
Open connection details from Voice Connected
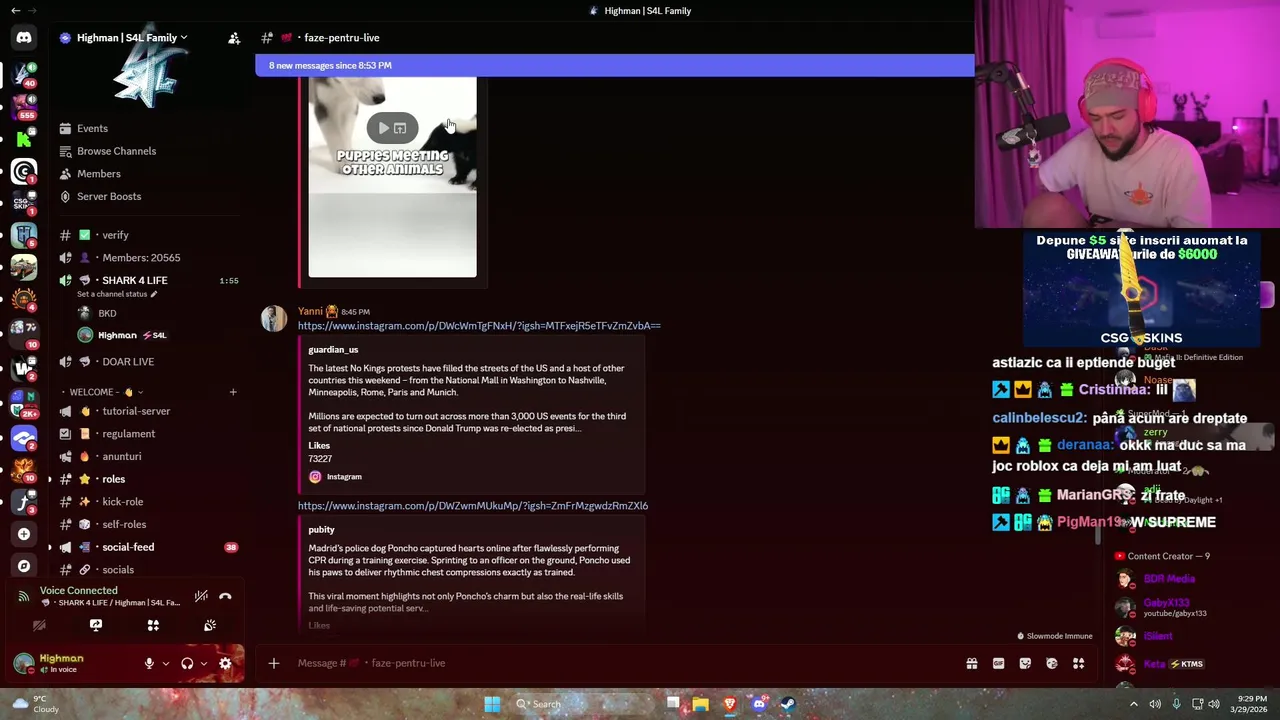pyautogui.click(x=78, y=591)
